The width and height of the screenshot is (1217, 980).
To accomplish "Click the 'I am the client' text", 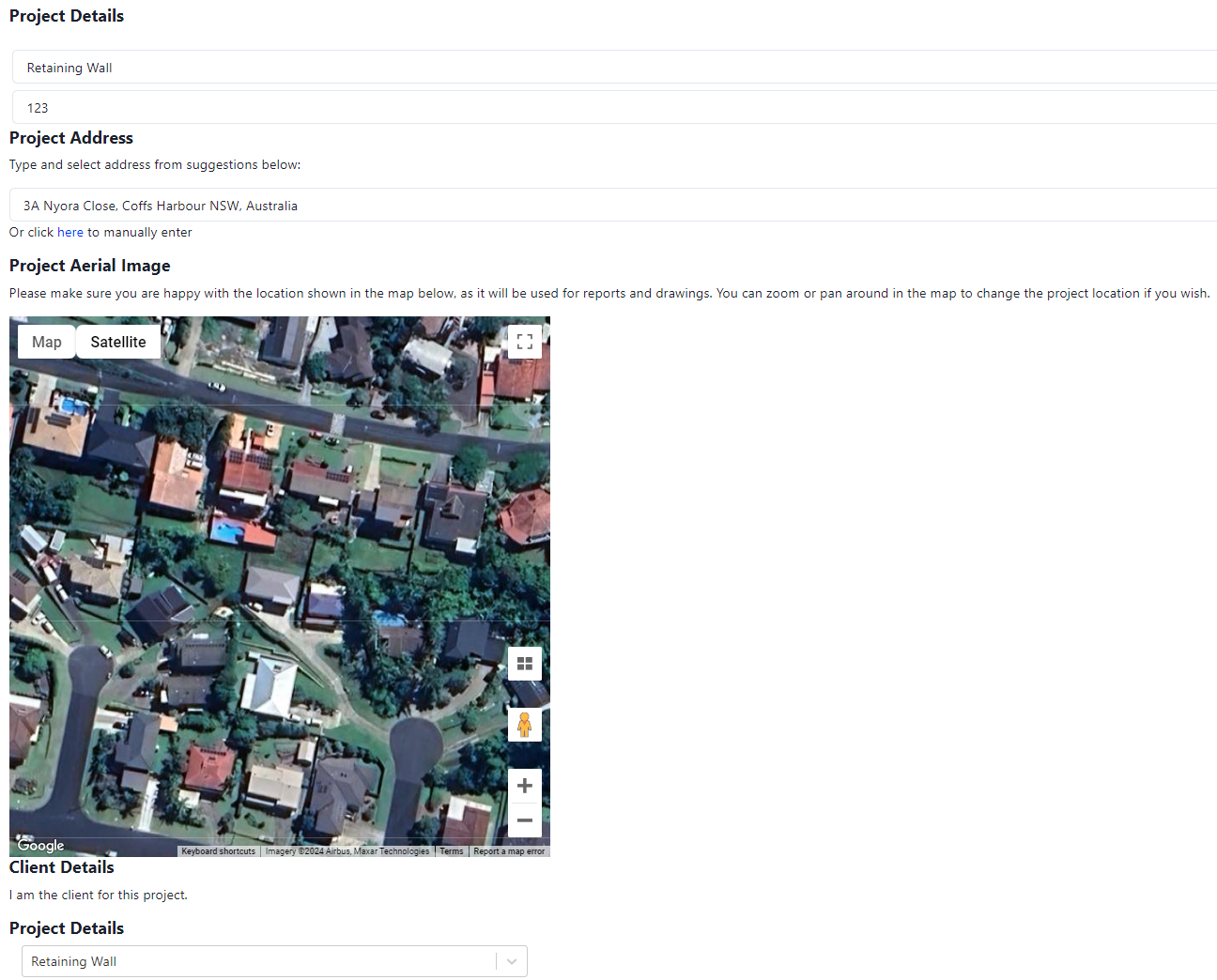I will [99, 895].
